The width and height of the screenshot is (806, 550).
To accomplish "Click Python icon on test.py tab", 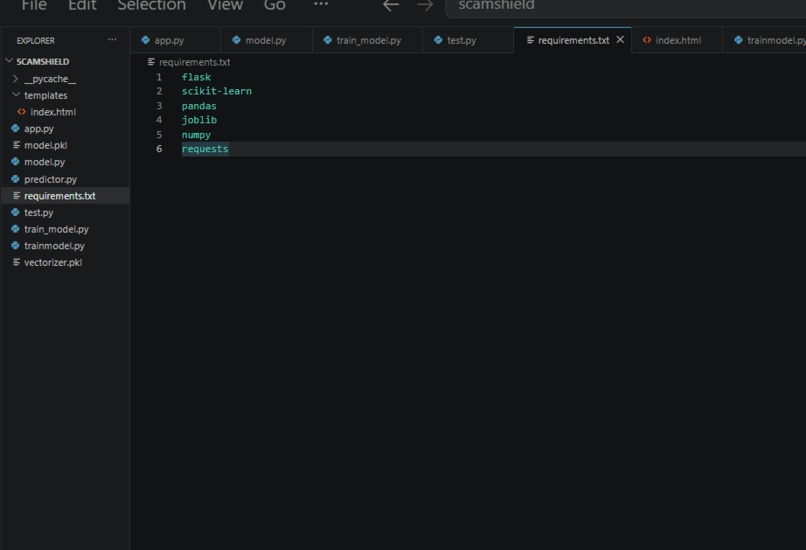I will point(438,40).
